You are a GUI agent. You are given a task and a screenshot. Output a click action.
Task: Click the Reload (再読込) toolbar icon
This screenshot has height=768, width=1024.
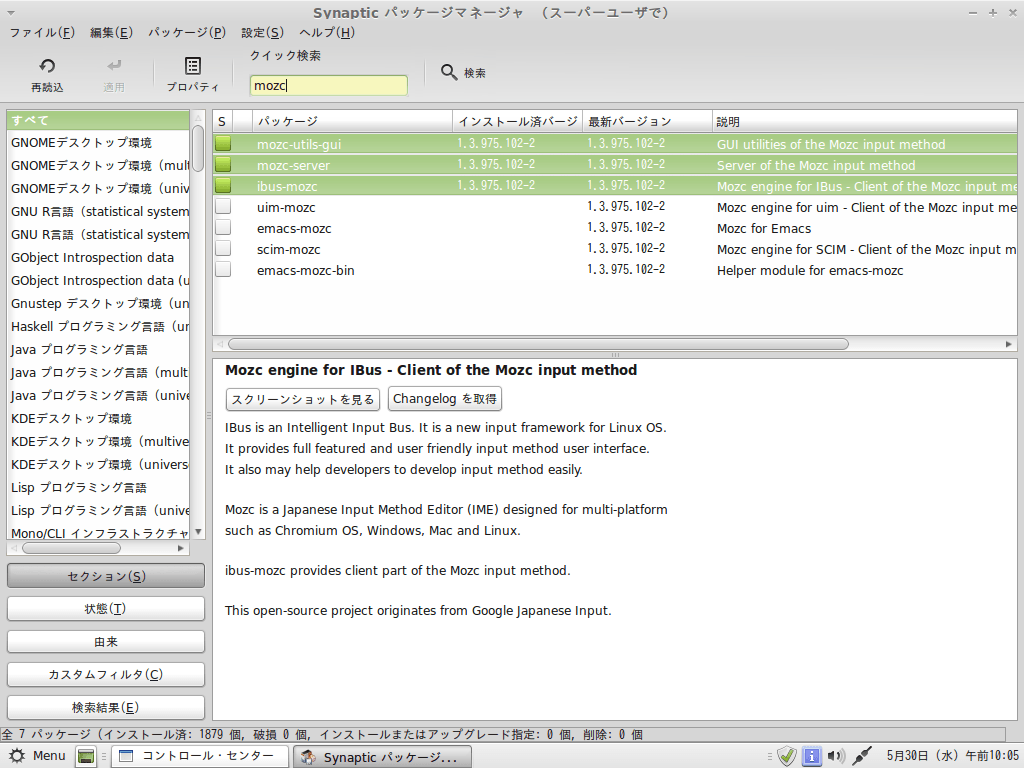[46, 68]
